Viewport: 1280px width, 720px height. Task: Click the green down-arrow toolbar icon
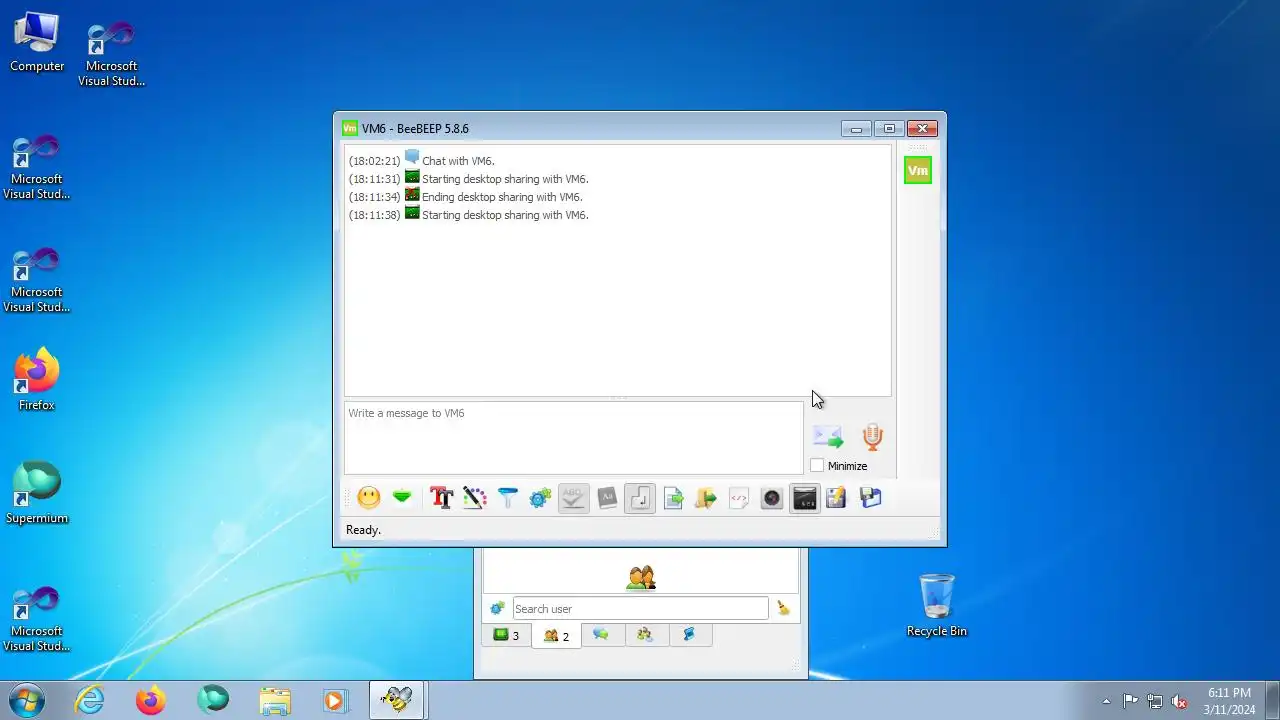tap(402, 497)
